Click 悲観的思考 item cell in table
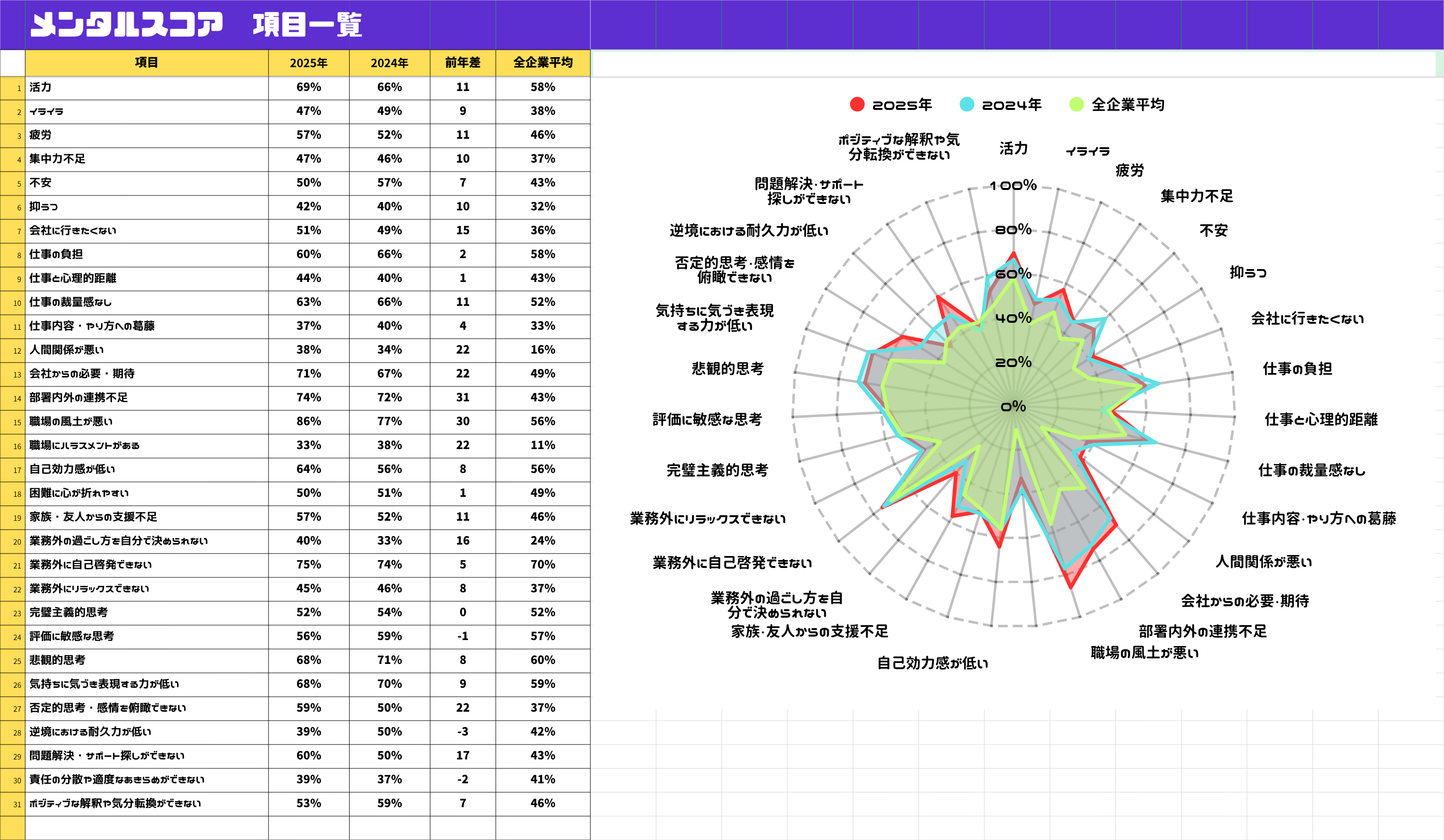1444x840 pixels. 147,660
